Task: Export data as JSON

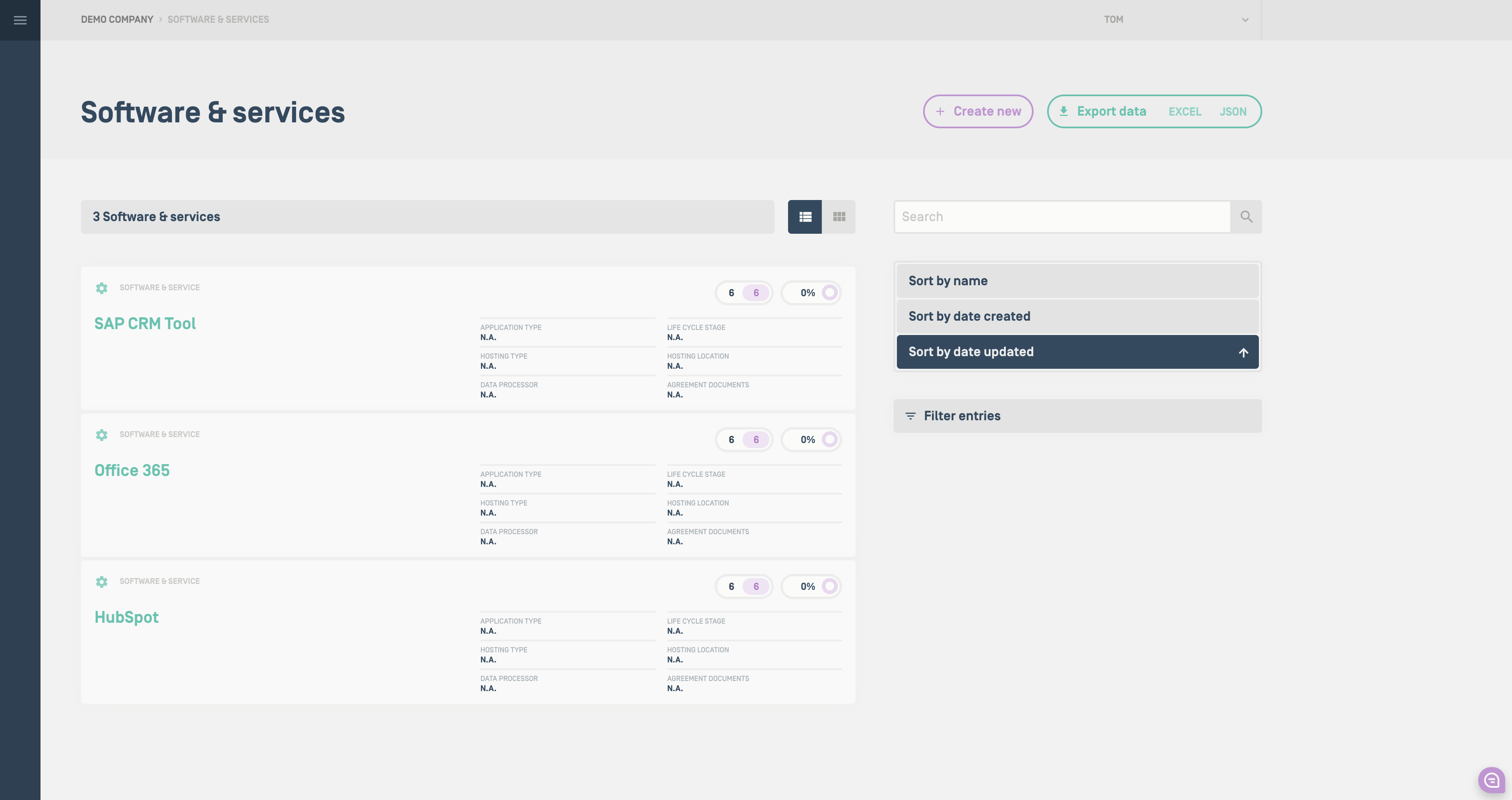Action: (x=1233, y=111)
